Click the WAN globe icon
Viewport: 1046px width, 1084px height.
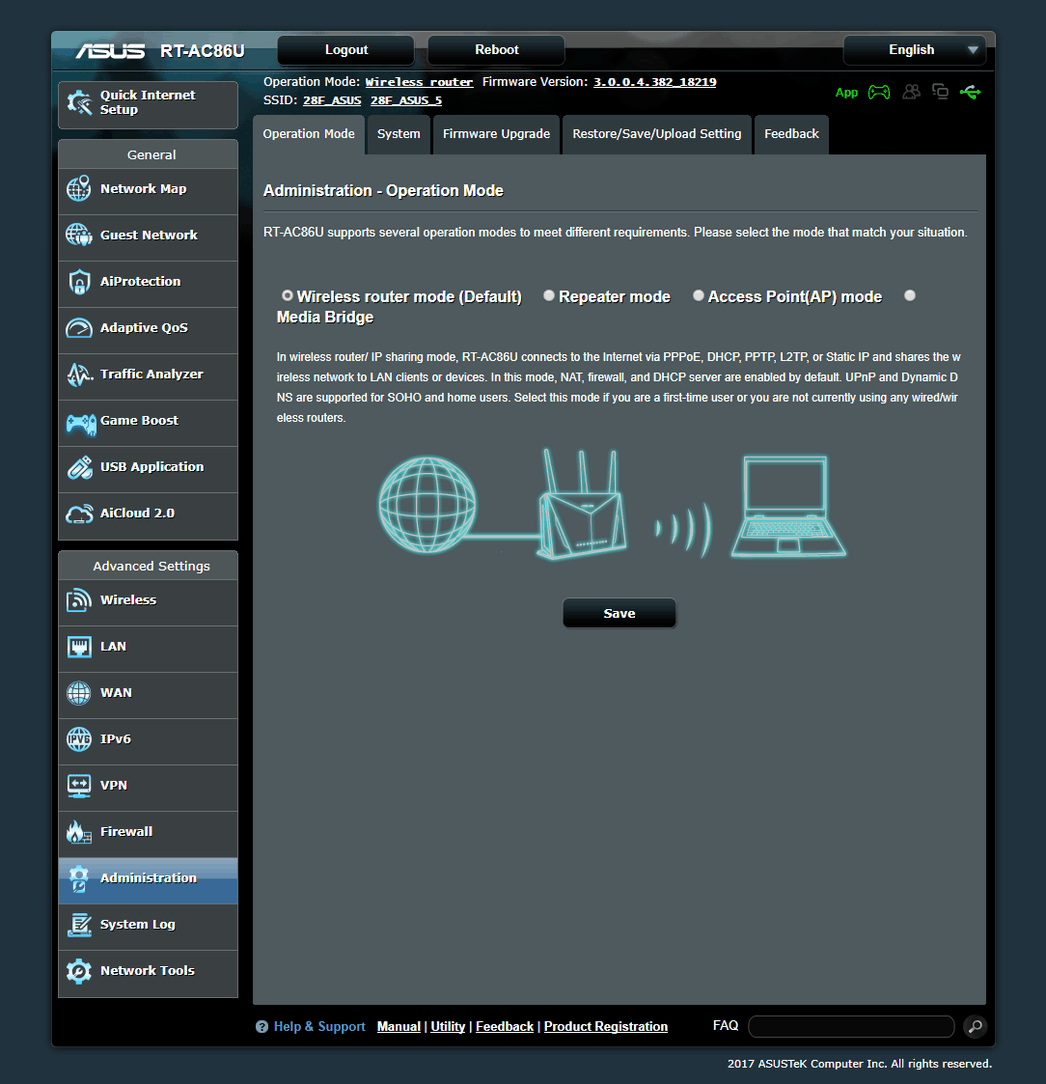click(79, 693)
